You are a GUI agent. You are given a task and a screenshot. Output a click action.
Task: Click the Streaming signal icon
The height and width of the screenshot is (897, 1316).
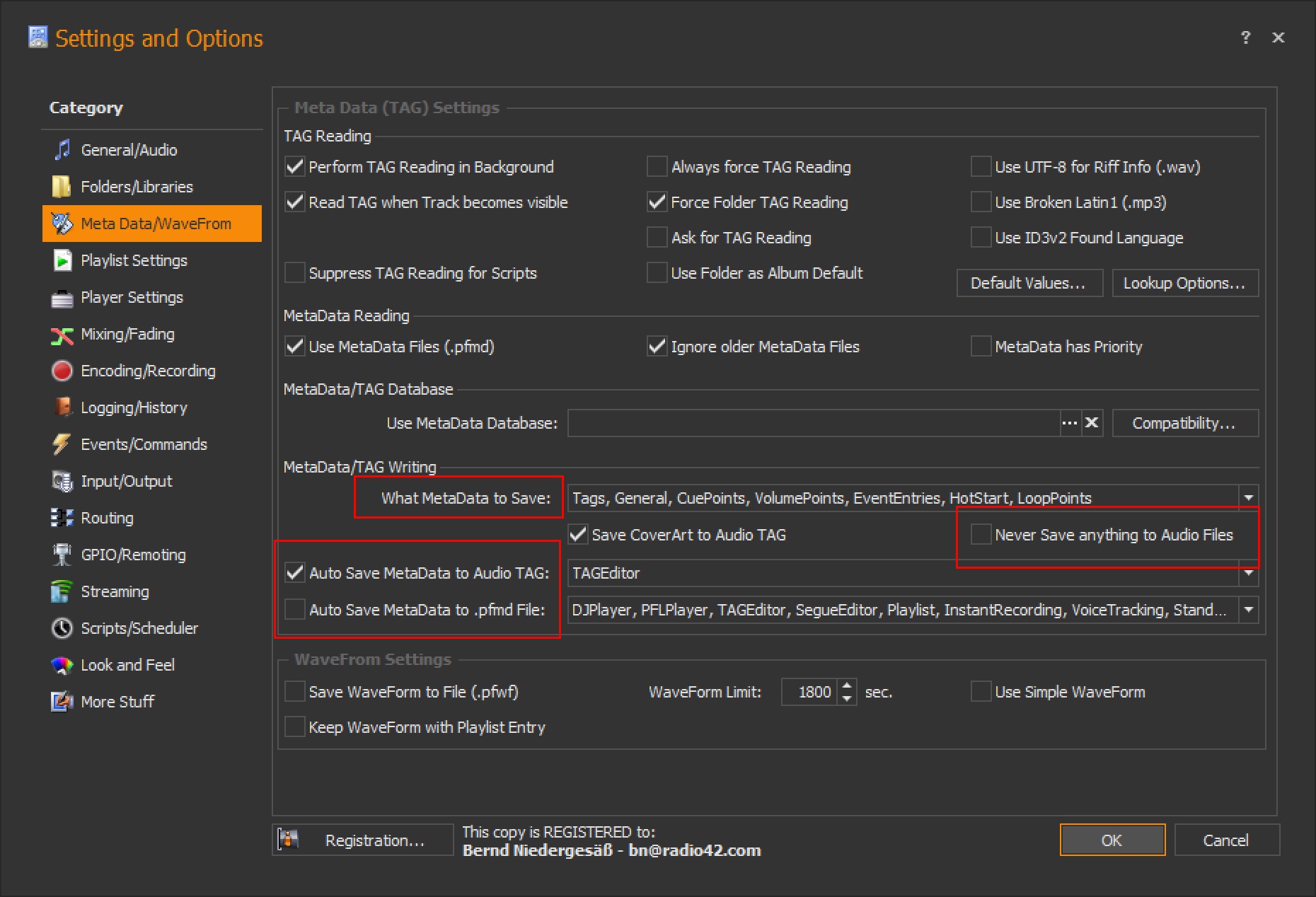tap(62, 591)
